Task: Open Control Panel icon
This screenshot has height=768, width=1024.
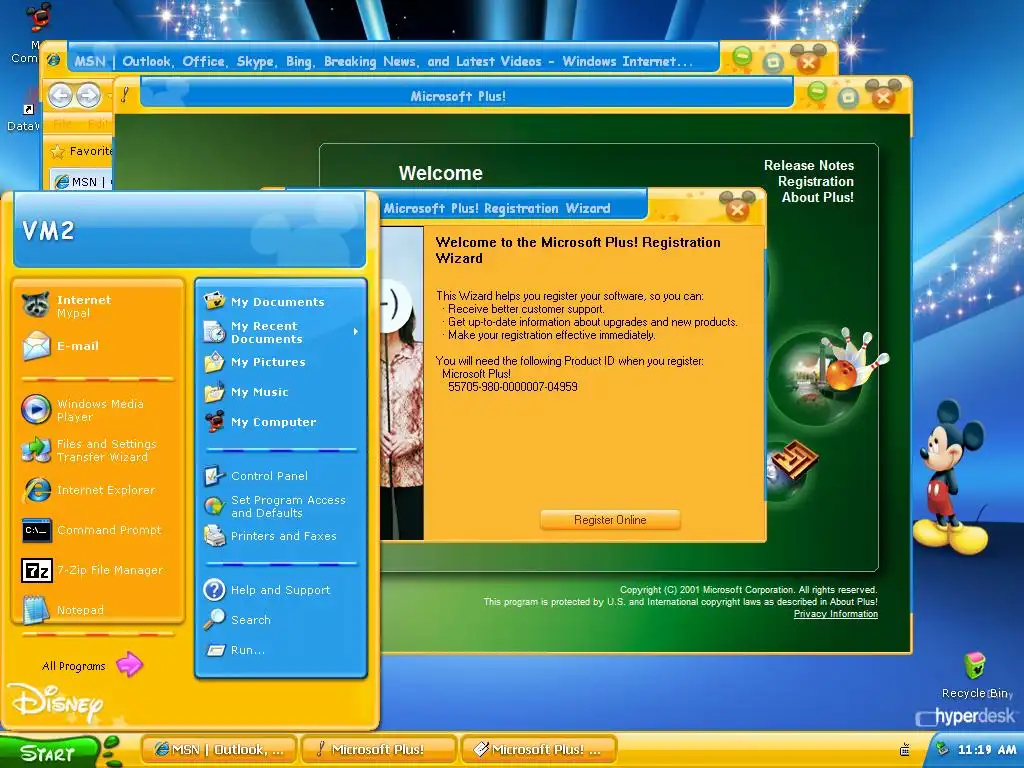Action: [x=214, y=475]
